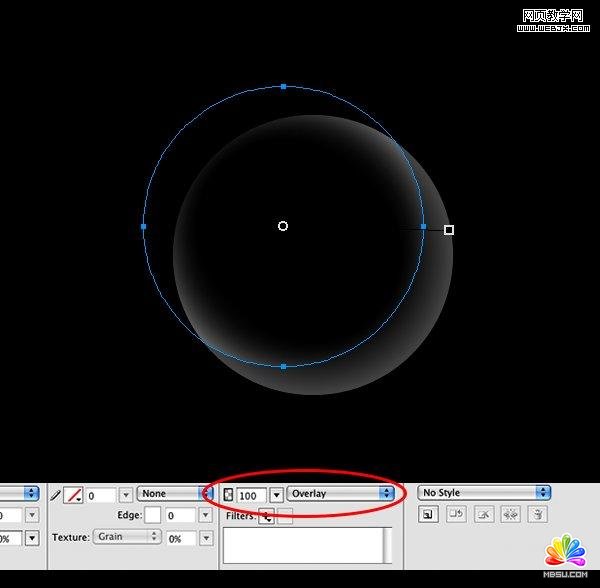Click the opacity icon beside 100
The image size is (600, 588).
[227, 494]
